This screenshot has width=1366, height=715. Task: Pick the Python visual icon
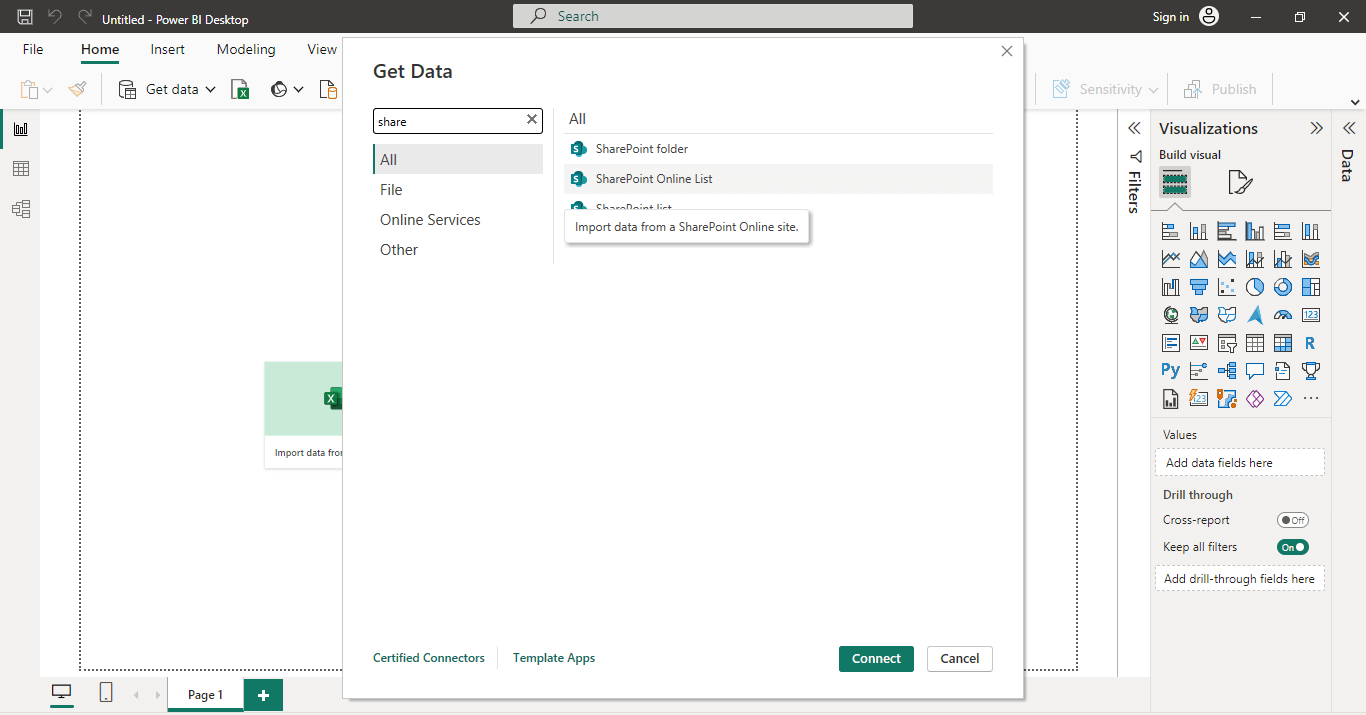point(1171,371)
